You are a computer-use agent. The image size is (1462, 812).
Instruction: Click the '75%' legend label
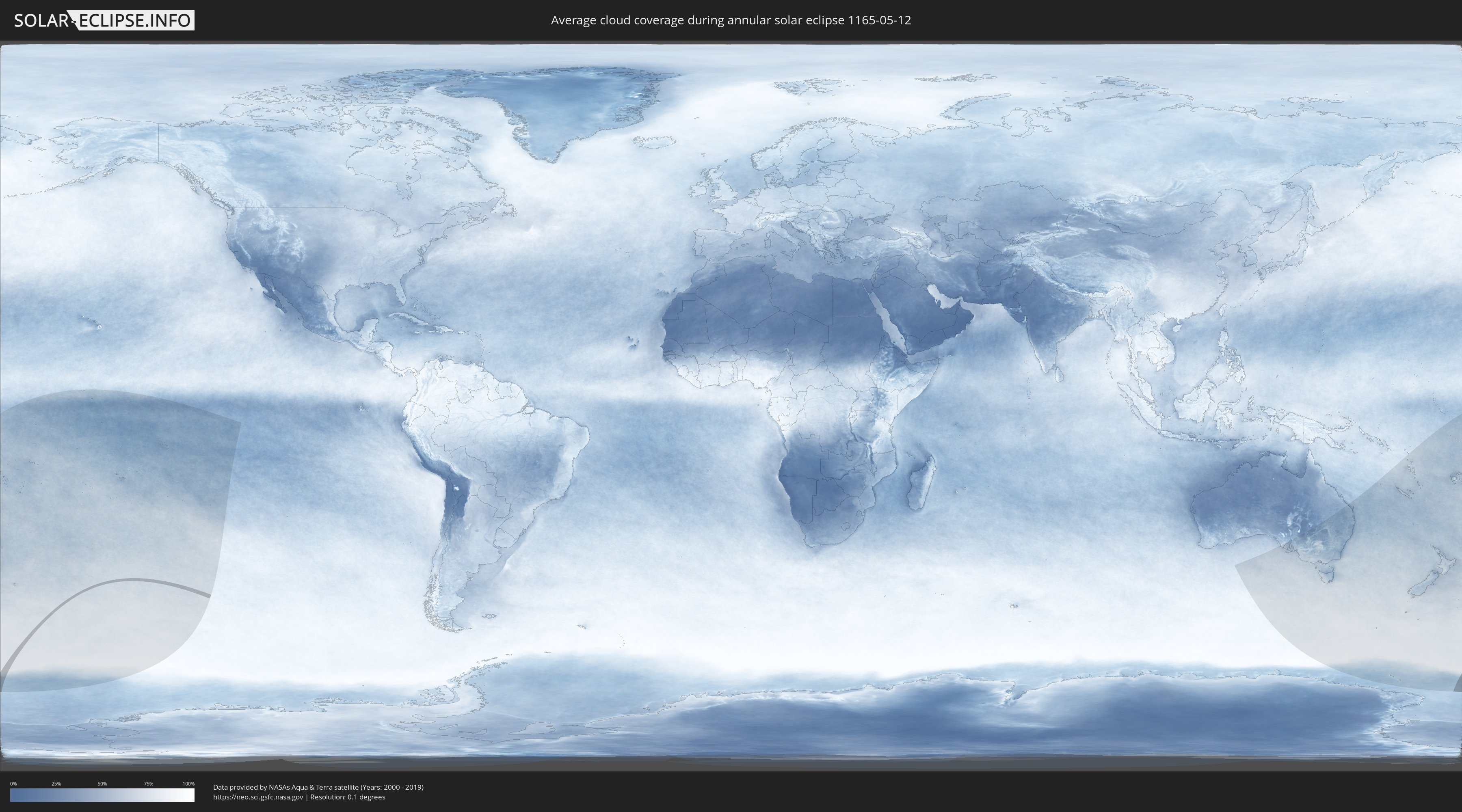[x=148, y=784]
